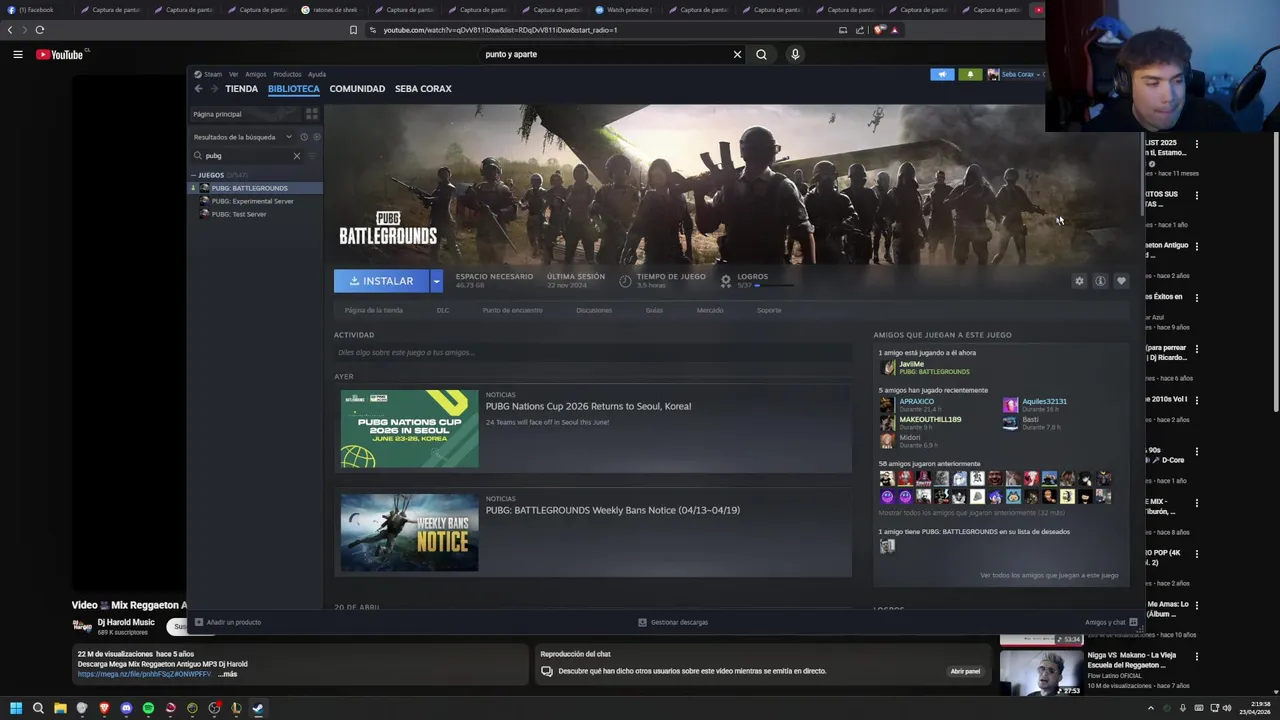
Task: Click Abrir panel for chat replay
Action: (965, 671)
